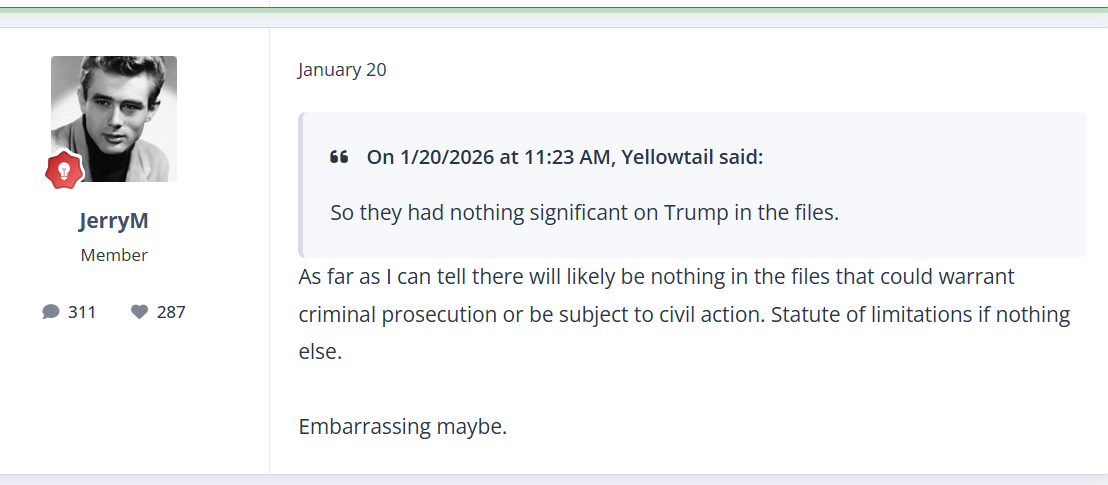Click the Member group label
The image size is (1108, 485).
coord(114,255)
